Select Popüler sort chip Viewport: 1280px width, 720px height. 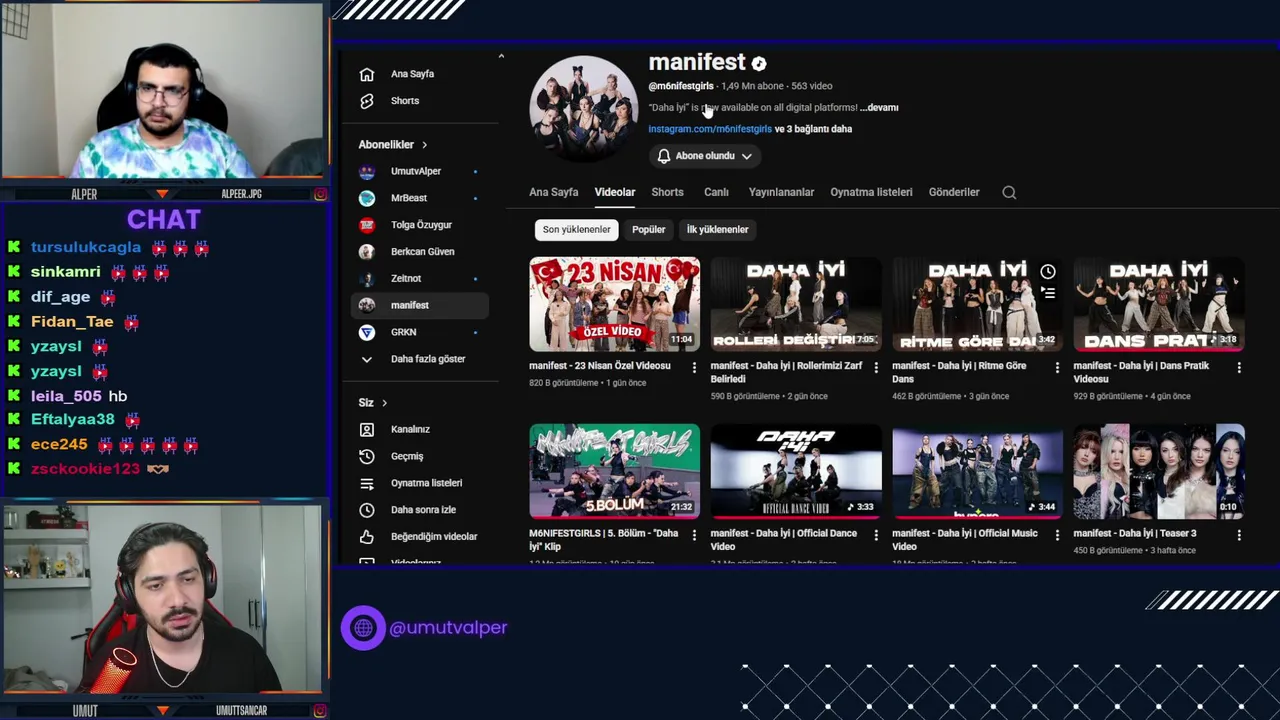pyautogui.click(x=648, y=229)
